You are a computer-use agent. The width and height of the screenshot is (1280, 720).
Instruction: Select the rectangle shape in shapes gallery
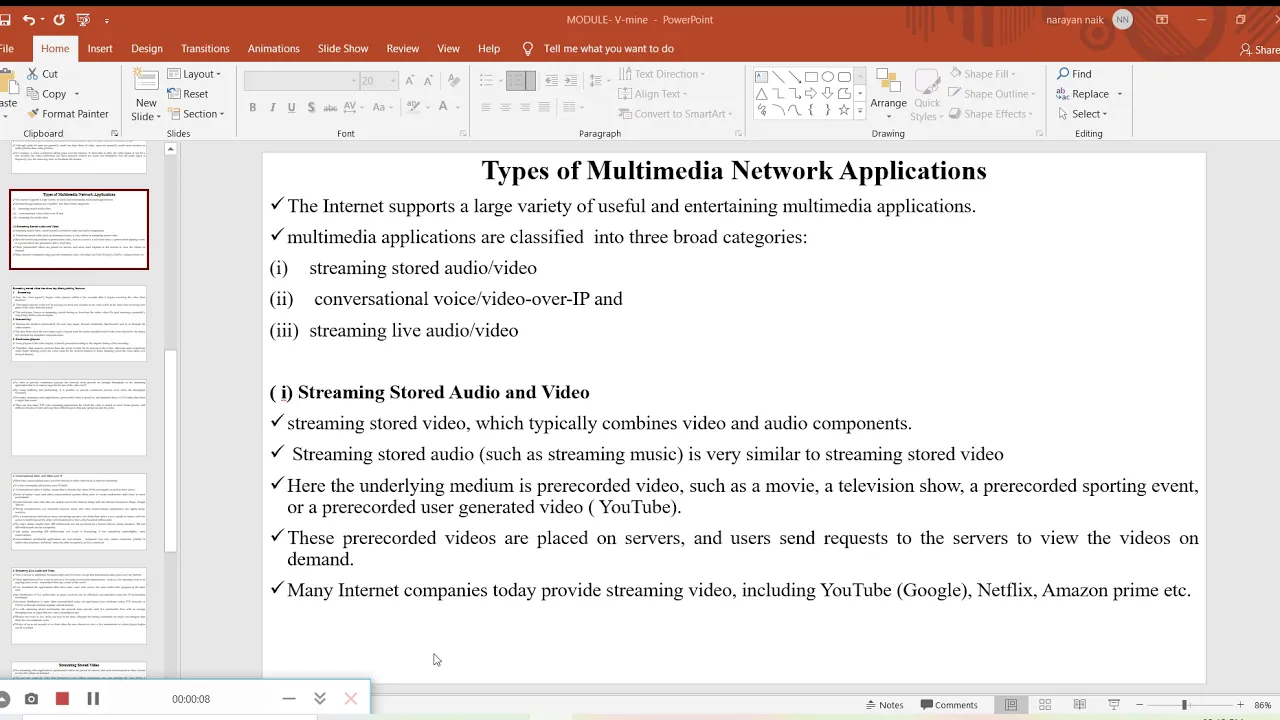point(811,76)
